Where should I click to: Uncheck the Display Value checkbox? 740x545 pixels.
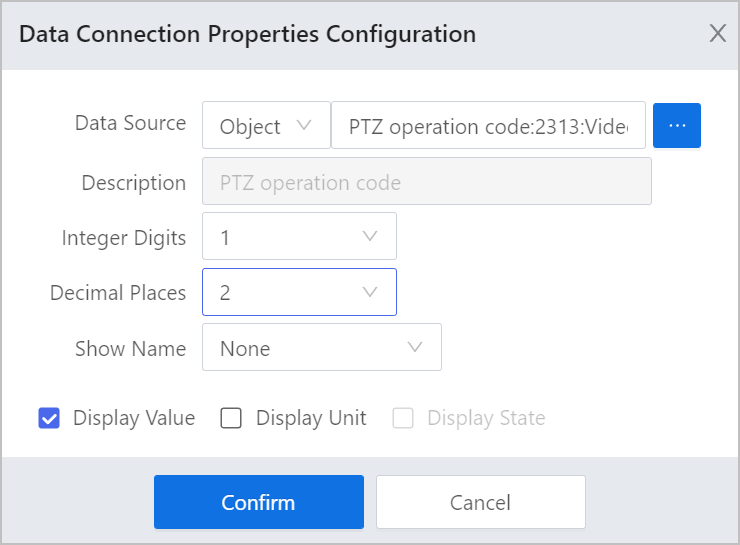coord(49,418)
